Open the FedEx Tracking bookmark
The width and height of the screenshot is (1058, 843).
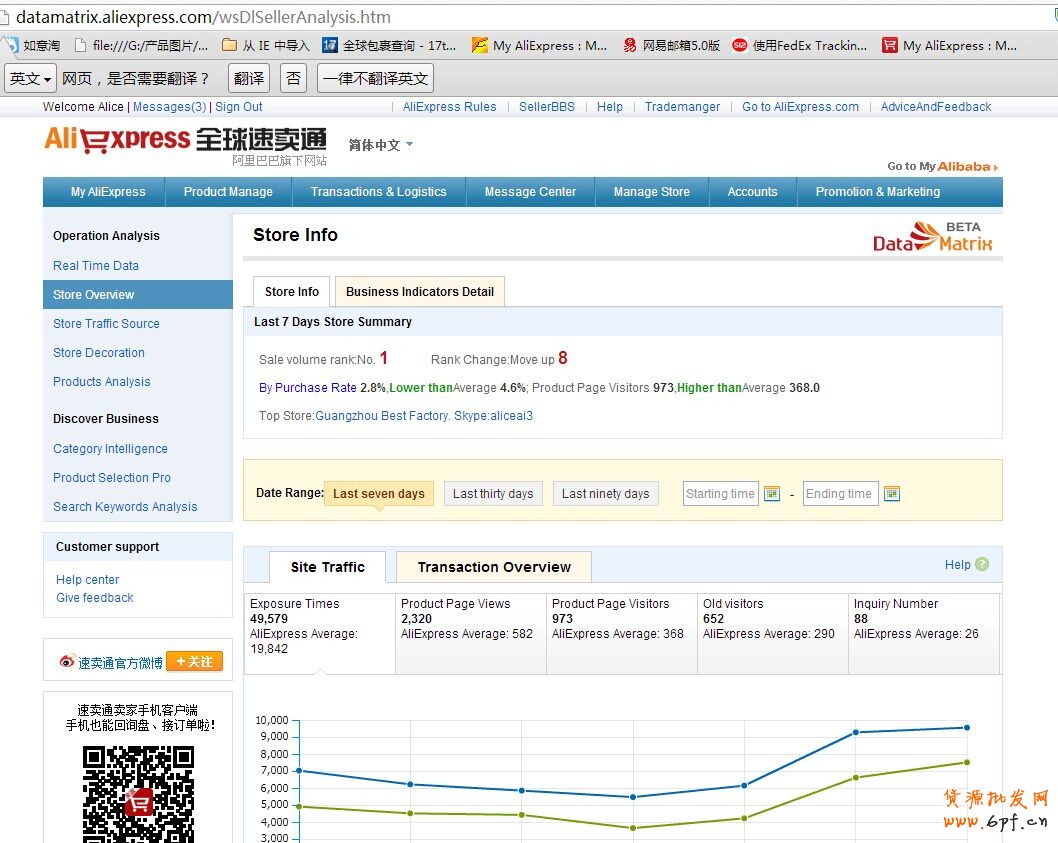799,45
